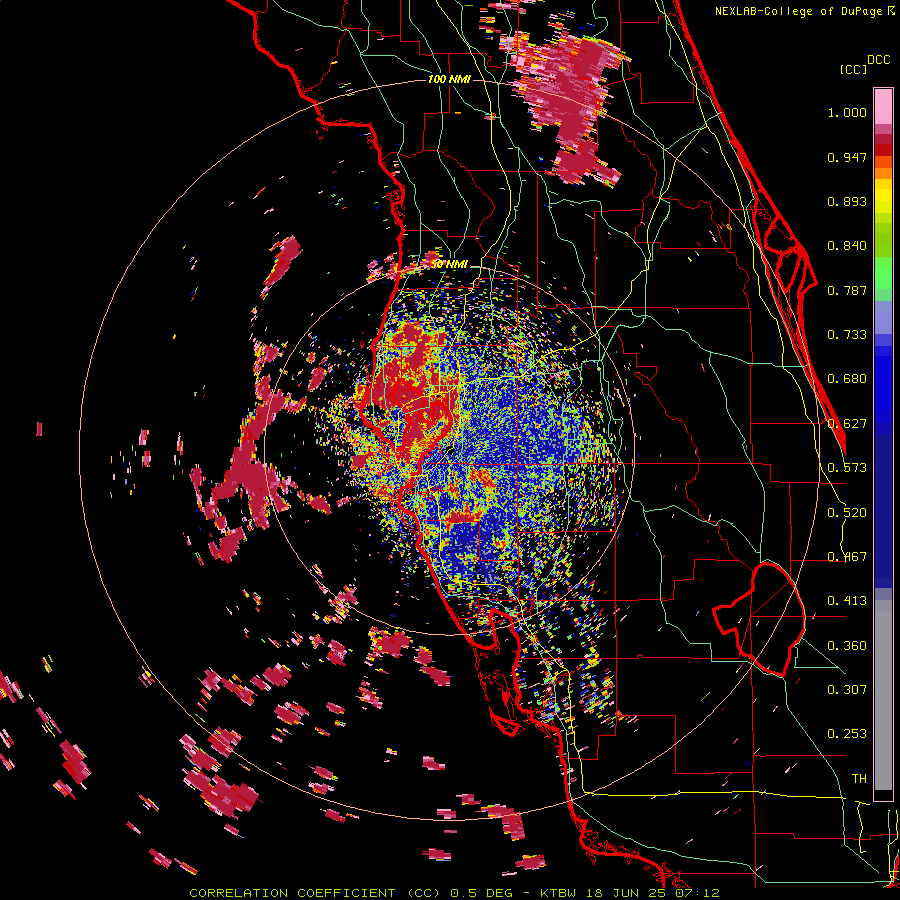Click the 50 NMI range ring label

[449, 265]
